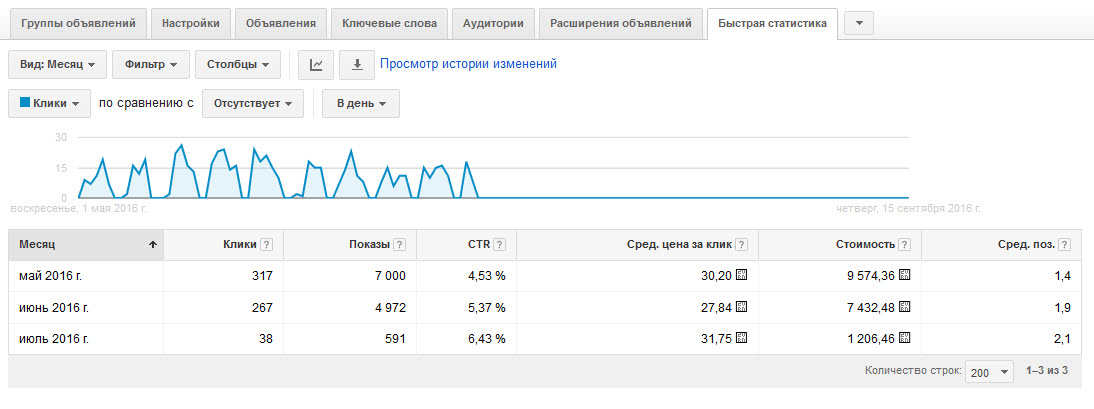Click currency icon next to 7 432,48

click(905, 306)
